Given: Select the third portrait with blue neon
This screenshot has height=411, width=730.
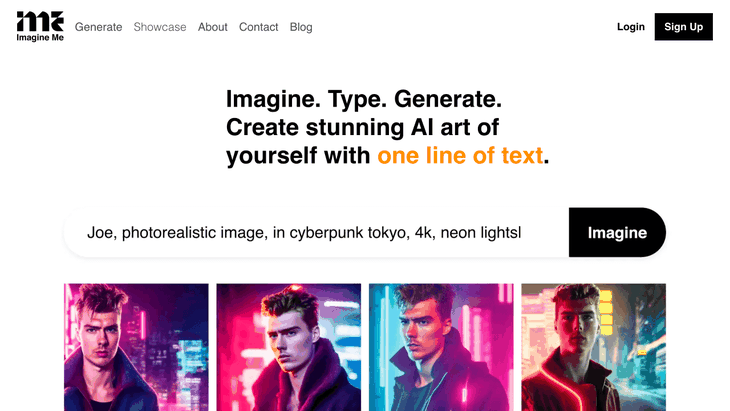Looking at the screenshot, I should click(x=441, y=347).
